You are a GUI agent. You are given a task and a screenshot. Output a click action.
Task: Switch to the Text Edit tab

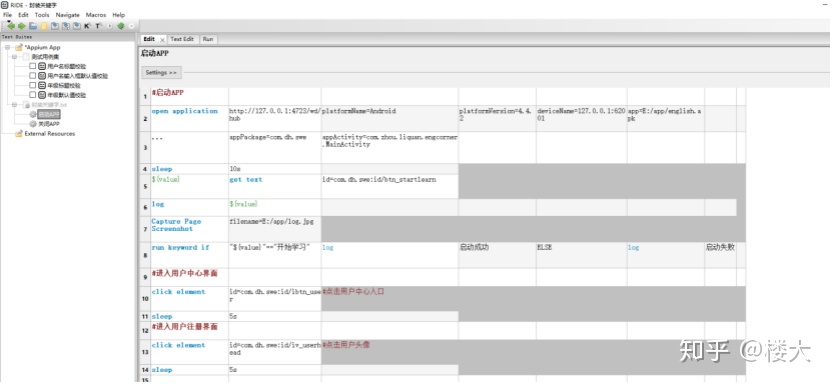[182, 39]
